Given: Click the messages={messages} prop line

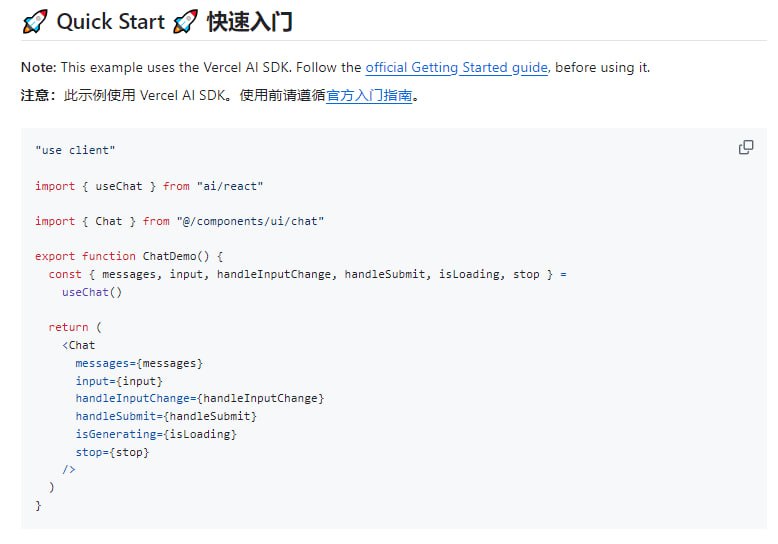Looking at the screenshot, I should click(x=139, y=363).
